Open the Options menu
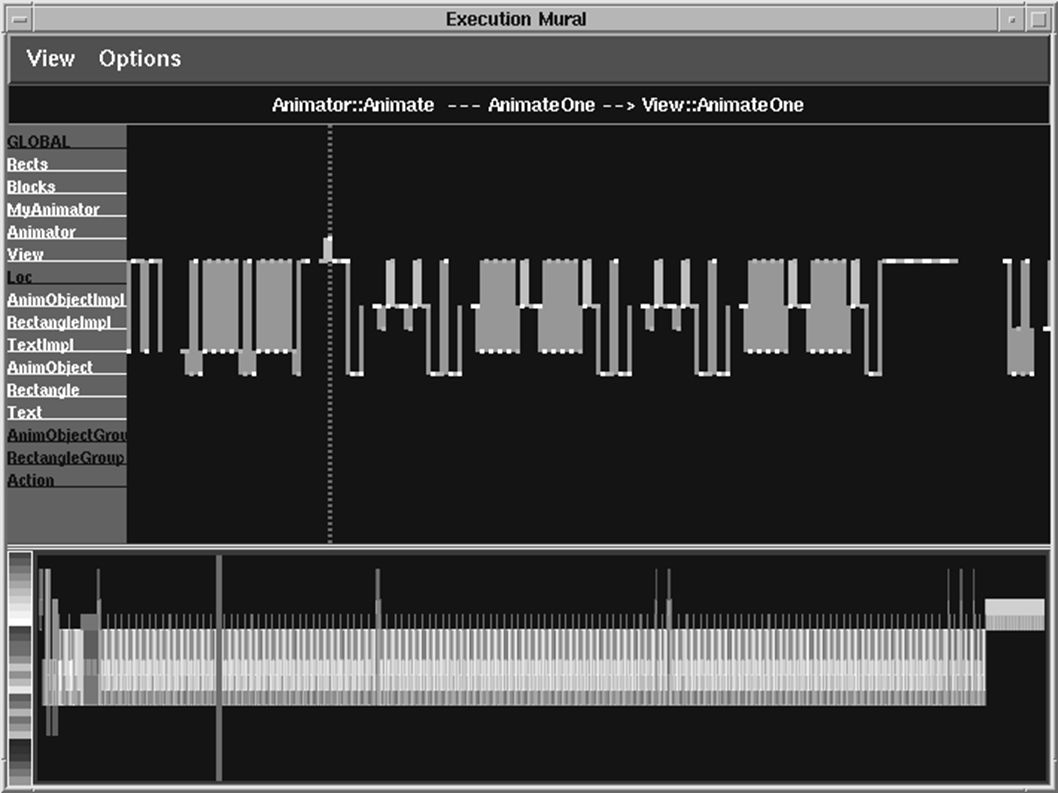1058x793 pixels. click(140, 59)
